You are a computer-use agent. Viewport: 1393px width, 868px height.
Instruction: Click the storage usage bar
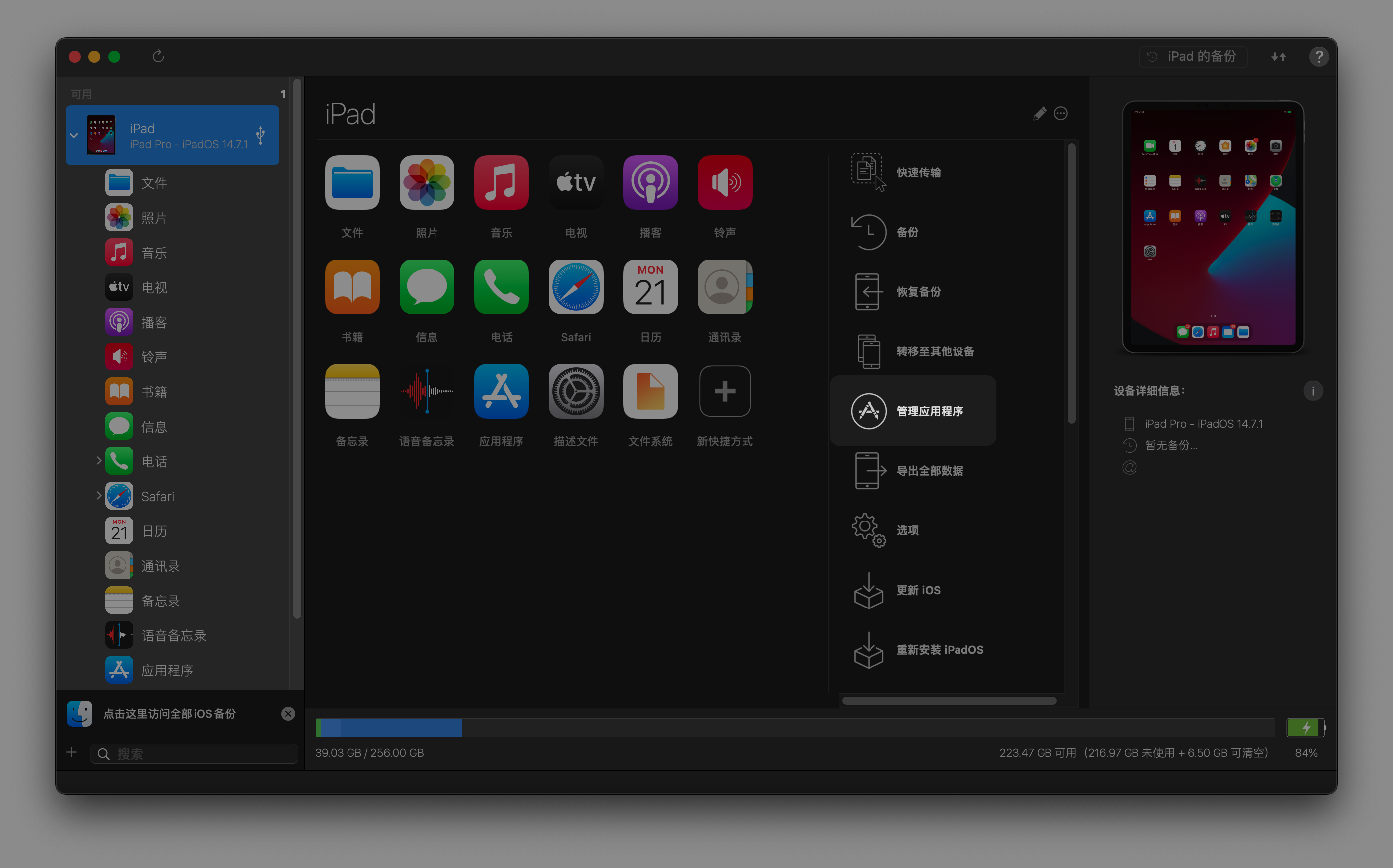tap(794, 728)
